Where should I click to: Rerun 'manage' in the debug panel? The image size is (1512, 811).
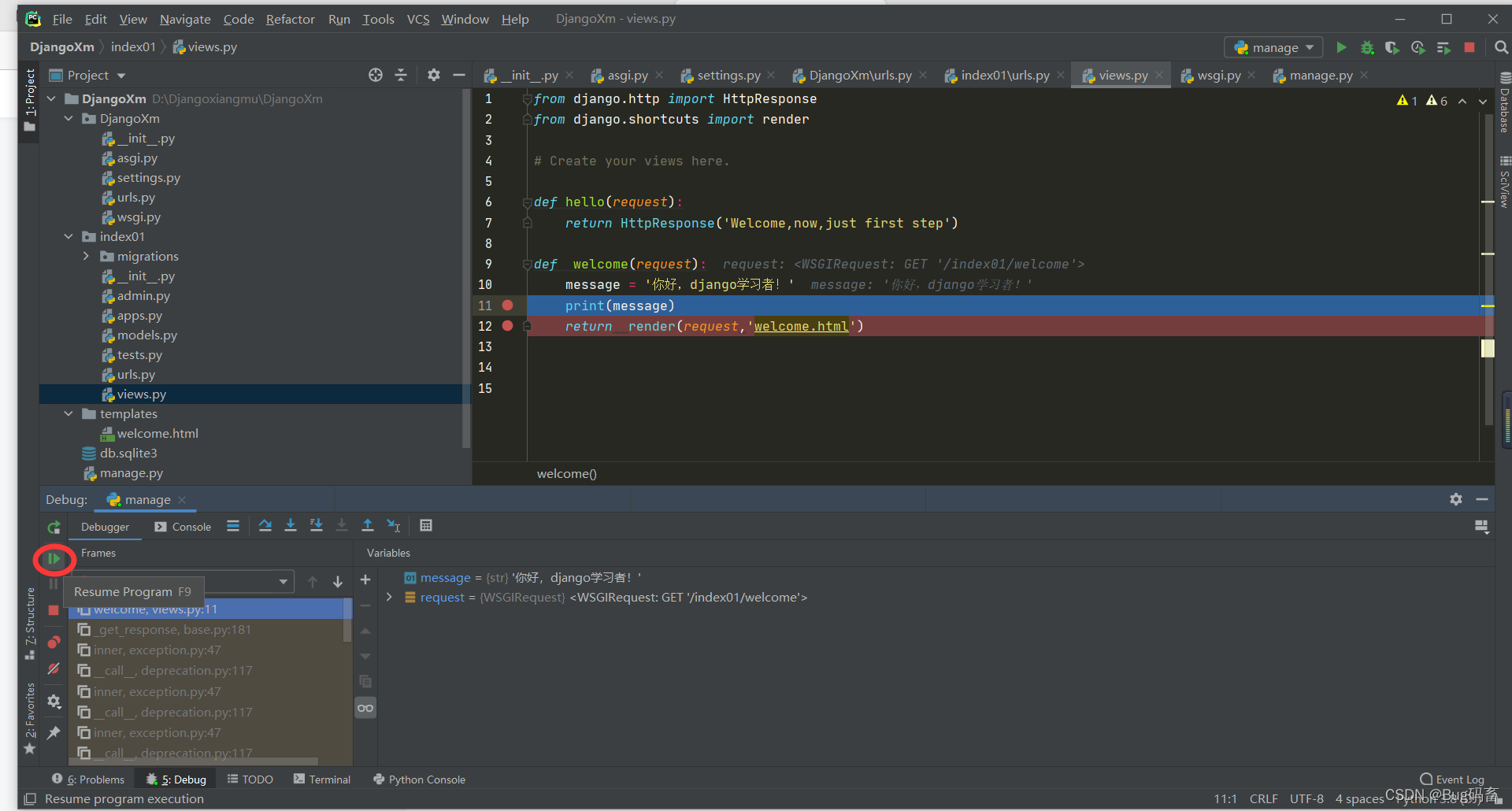click(54, 527)
